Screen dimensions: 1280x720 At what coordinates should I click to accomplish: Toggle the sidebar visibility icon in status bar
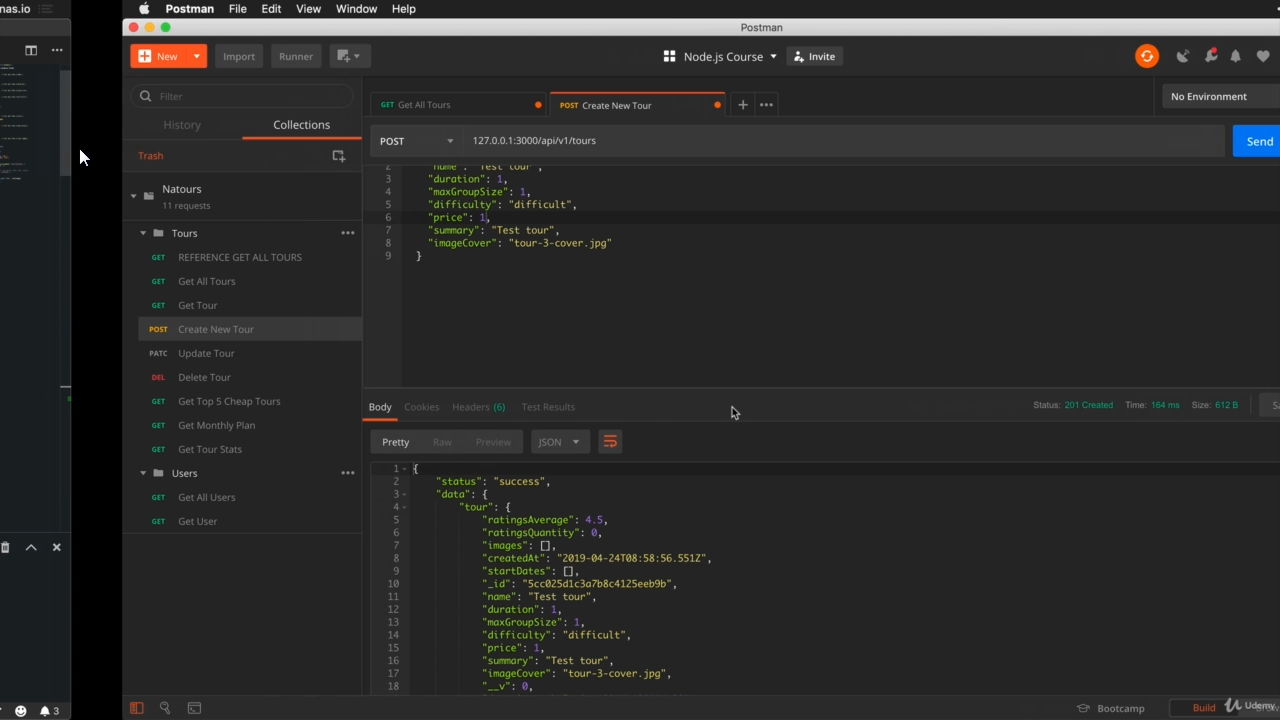pos(137,708)
